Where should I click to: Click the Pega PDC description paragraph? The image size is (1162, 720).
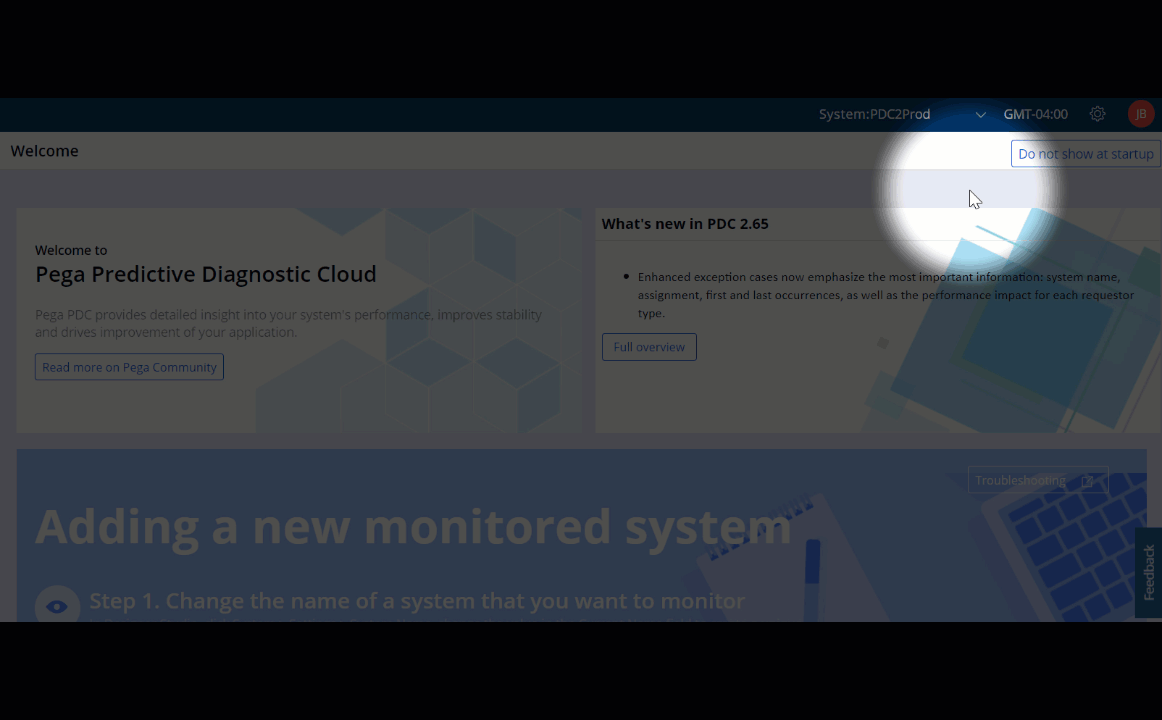click(x=288, y=323)
